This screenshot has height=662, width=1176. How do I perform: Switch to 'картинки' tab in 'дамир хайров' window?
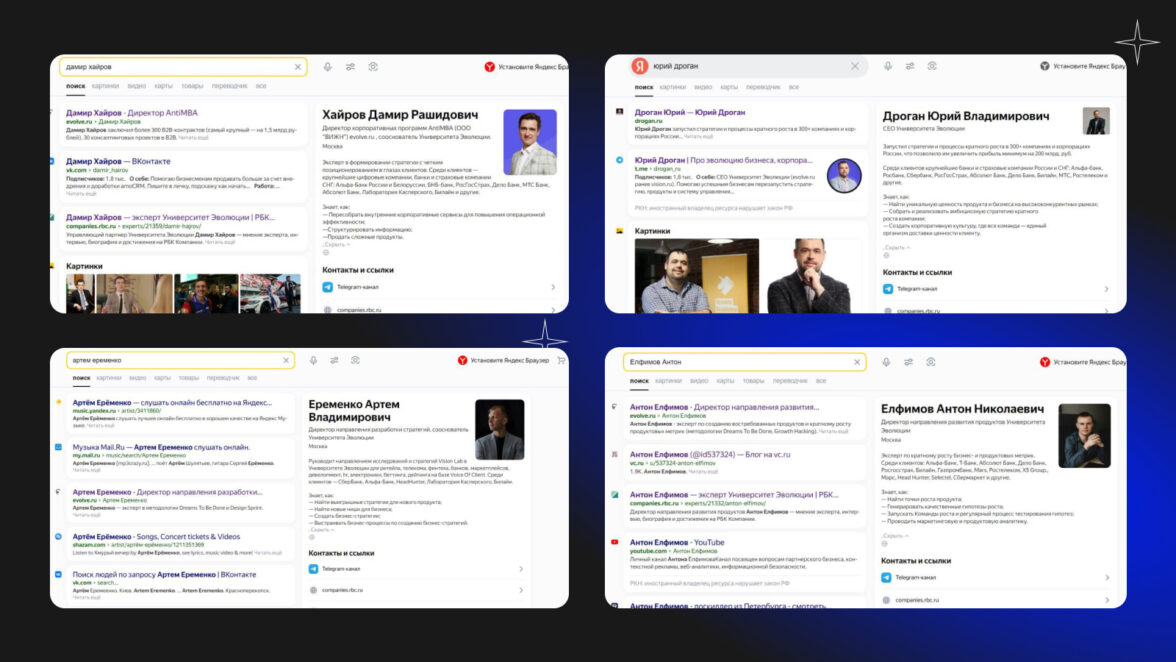(x=105, y=86)
